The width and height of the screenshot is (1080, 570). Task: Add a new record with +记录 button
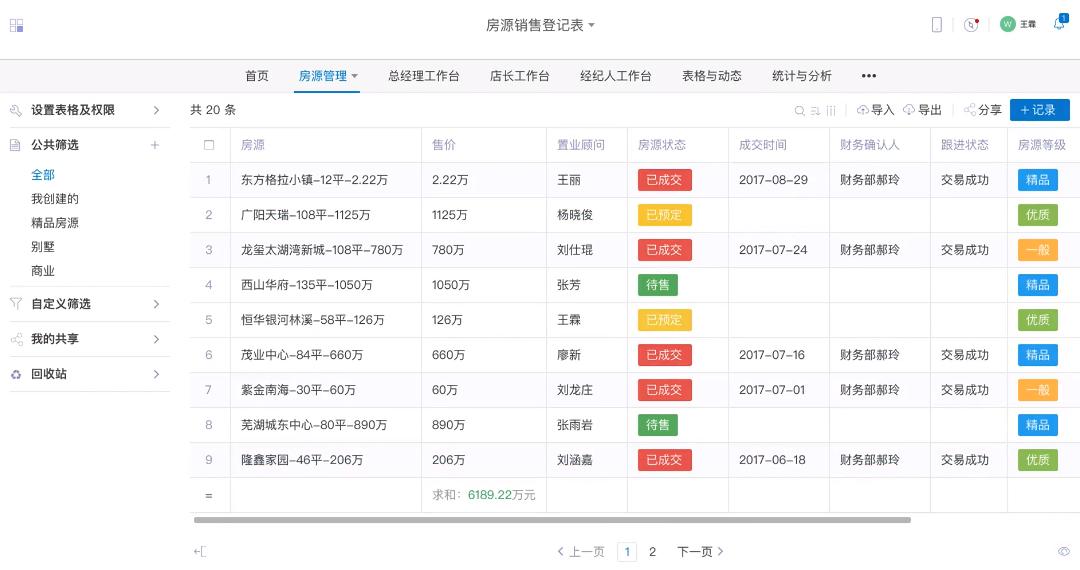pyautogui.click(x=1039, y=110)
